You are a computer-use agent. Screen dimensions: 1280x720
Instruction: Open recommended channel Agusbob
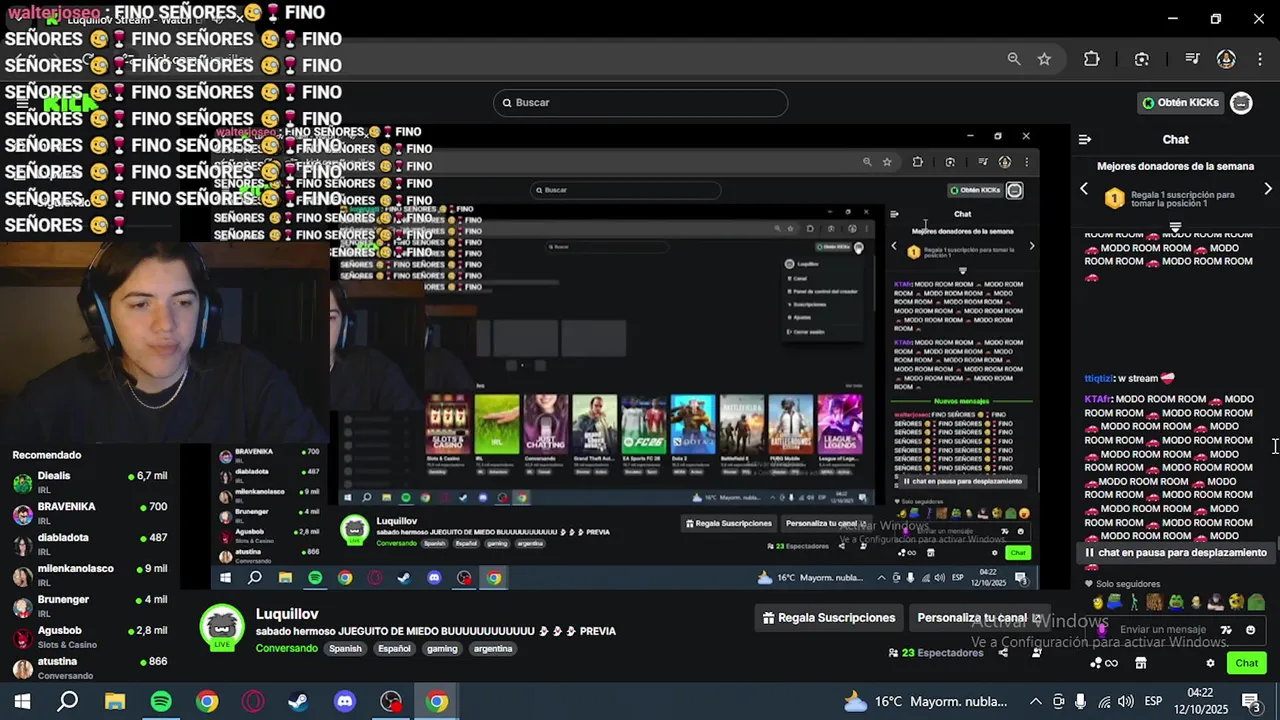click(x=90, y=637)
